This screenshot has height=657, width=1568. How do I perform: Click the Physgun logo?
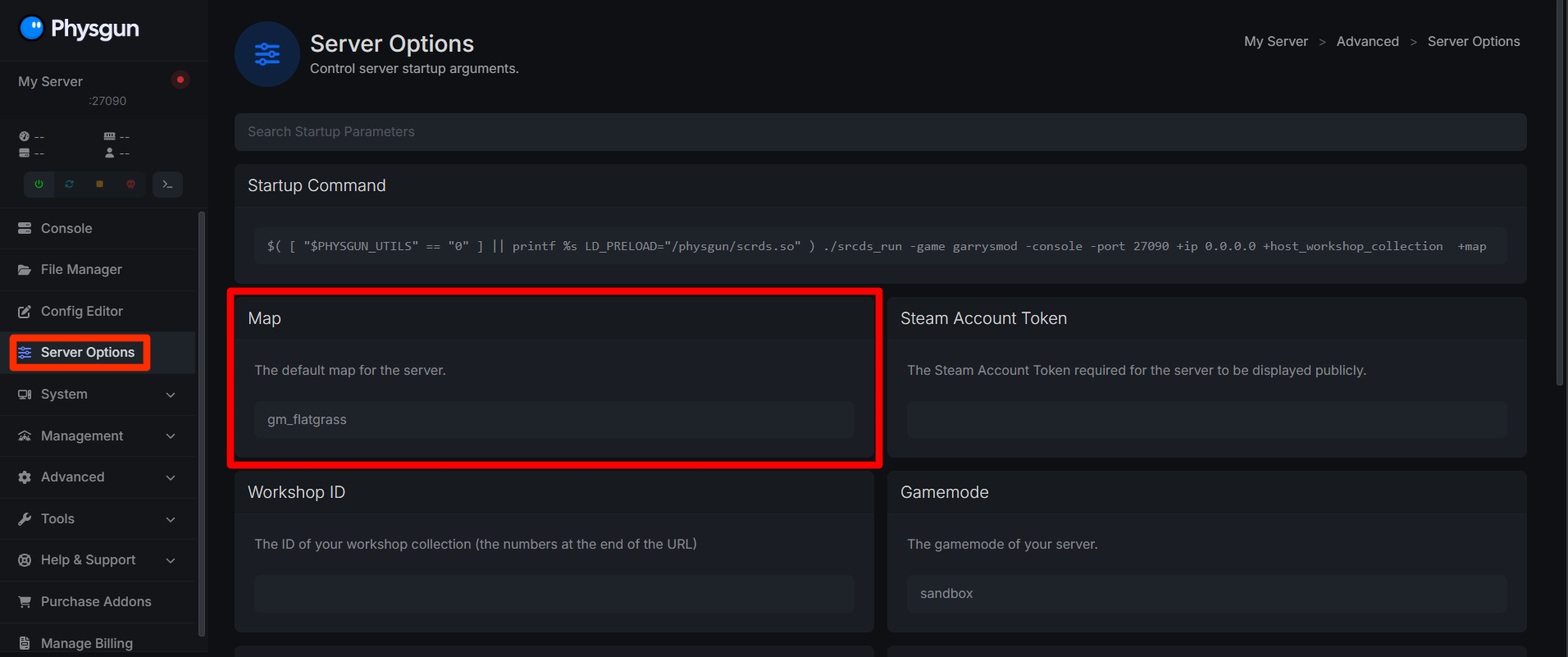click(x=79, y=29)
